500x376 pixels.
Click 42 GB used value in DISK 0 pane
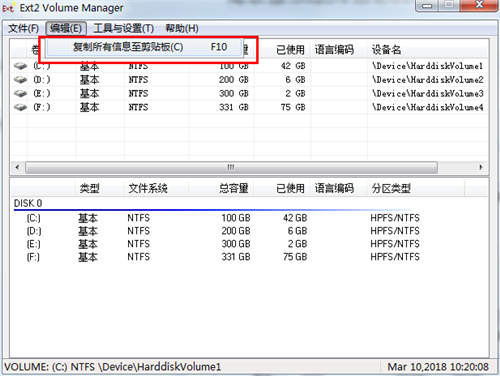[x=295, y=218]
